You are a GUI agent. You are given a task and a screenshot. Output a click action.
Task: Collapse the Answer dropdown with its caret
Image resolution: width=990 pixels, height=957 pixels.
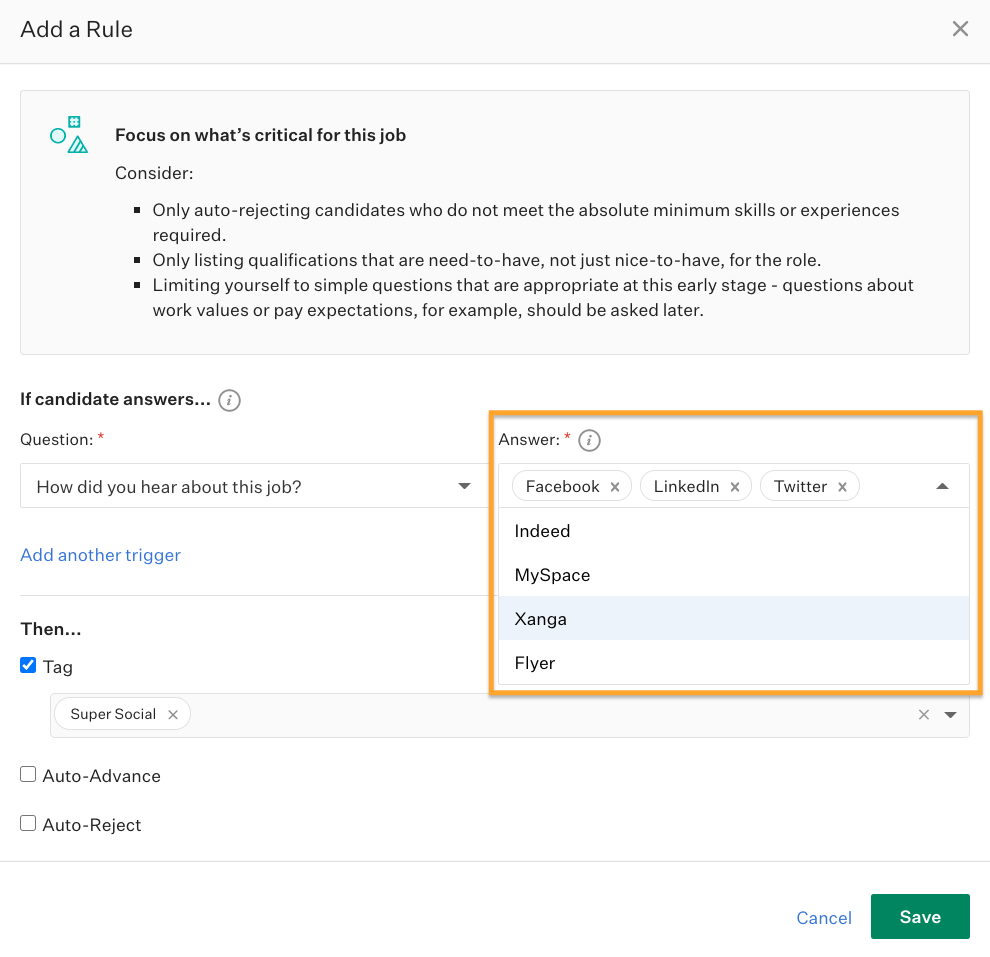[x=941, y=485]
